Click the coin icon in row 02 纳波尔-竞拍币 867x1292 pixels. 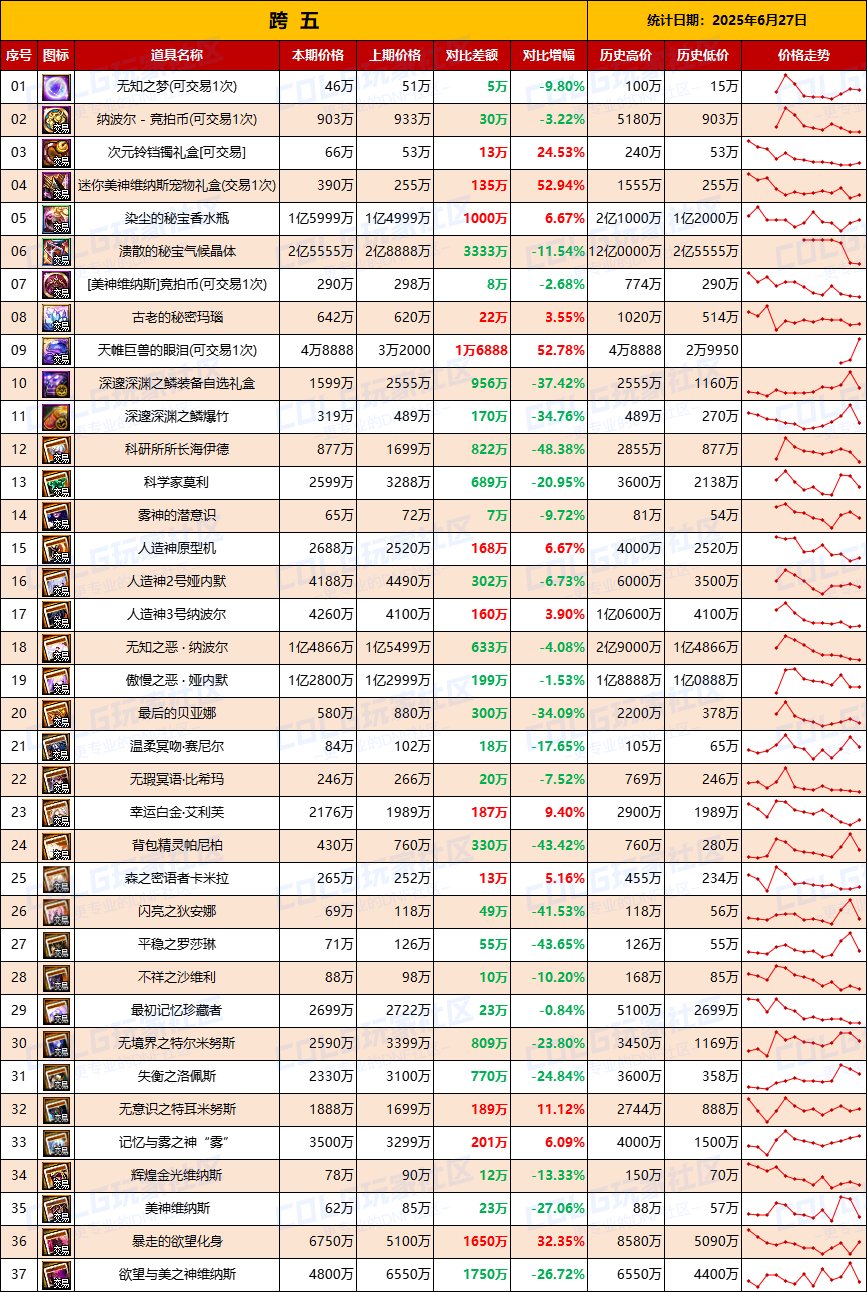click(x=56, y=120)
